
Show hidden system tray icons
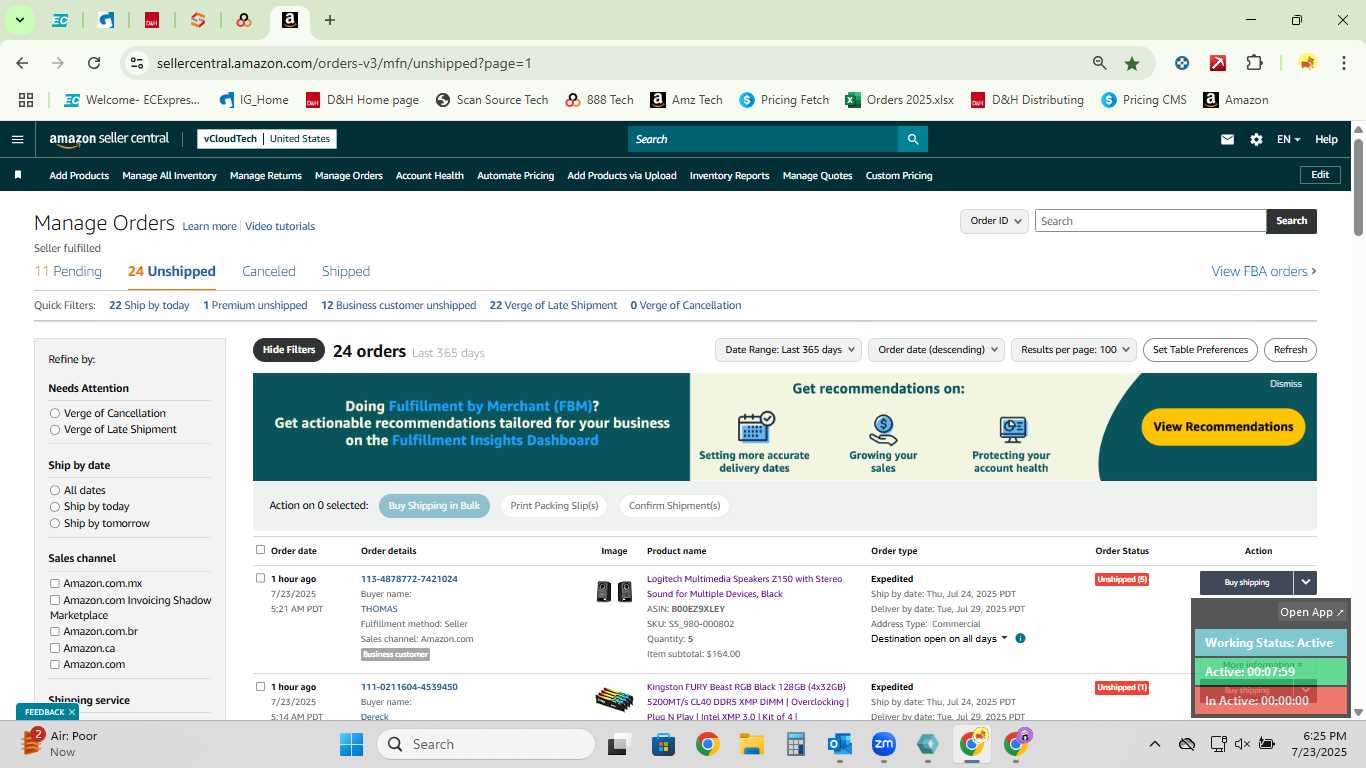tap(1154, 744)
